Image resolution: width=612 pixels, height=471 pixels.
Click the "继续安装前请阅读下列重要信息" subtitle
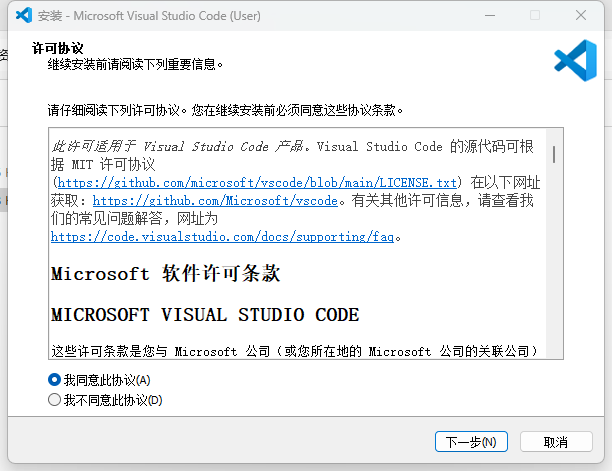pyautogui.click(x=135, y=64)
